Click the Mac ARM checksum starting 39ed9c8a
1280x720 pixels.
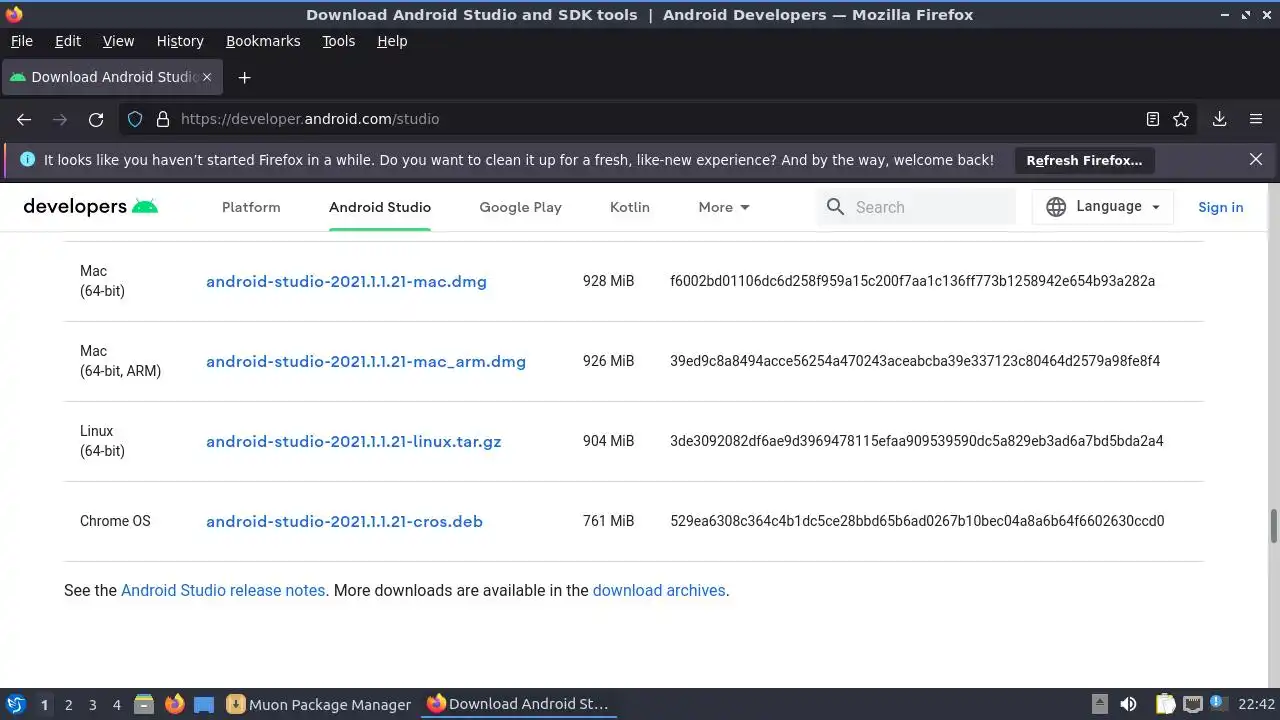[x=915, y=361]
